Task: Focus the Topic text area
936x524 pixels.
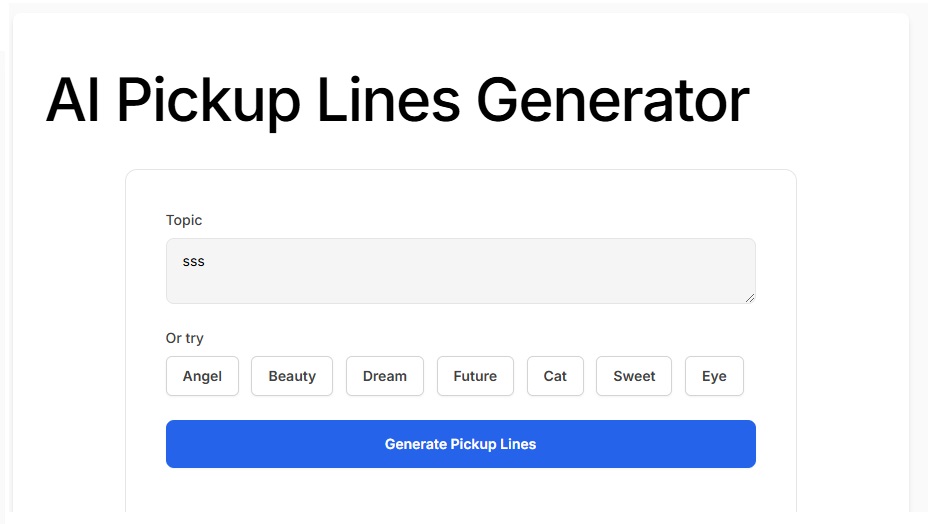Action: point(460,271)
